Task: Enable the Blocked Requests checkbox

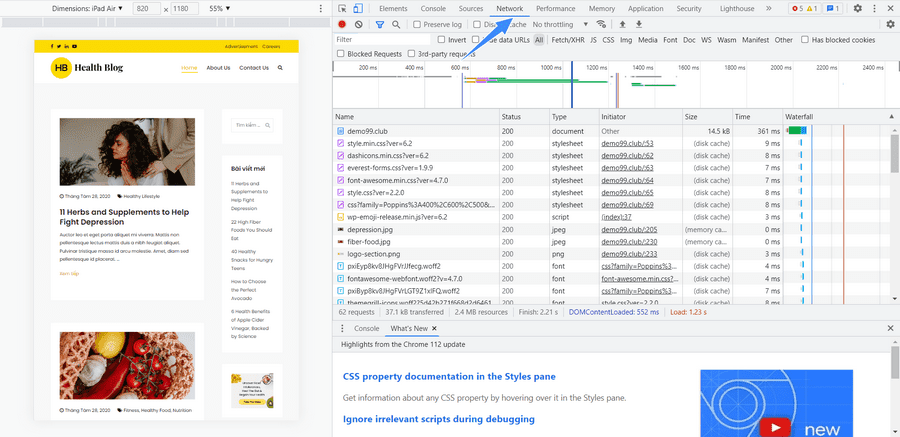Action: point(341,54)
